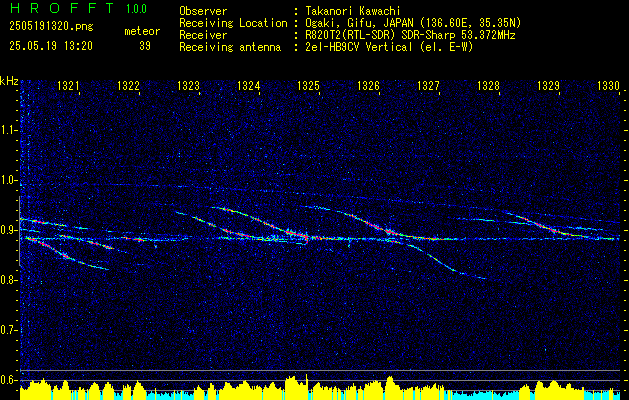Click the 1330 end time marker

609,85
